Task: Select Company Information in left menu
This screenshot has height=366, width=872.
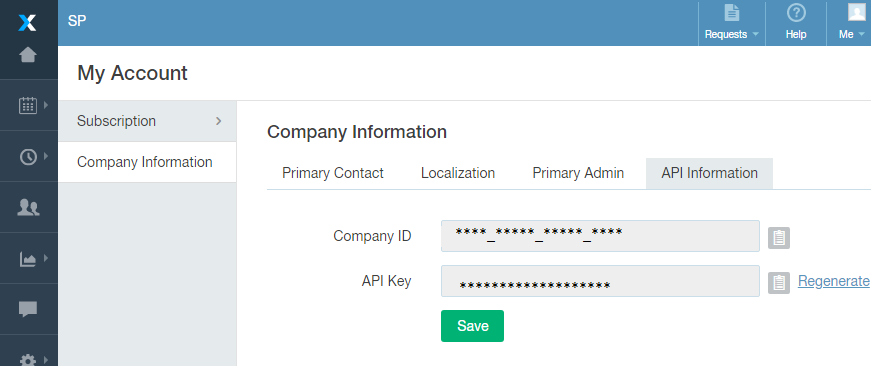Action: 147,162
